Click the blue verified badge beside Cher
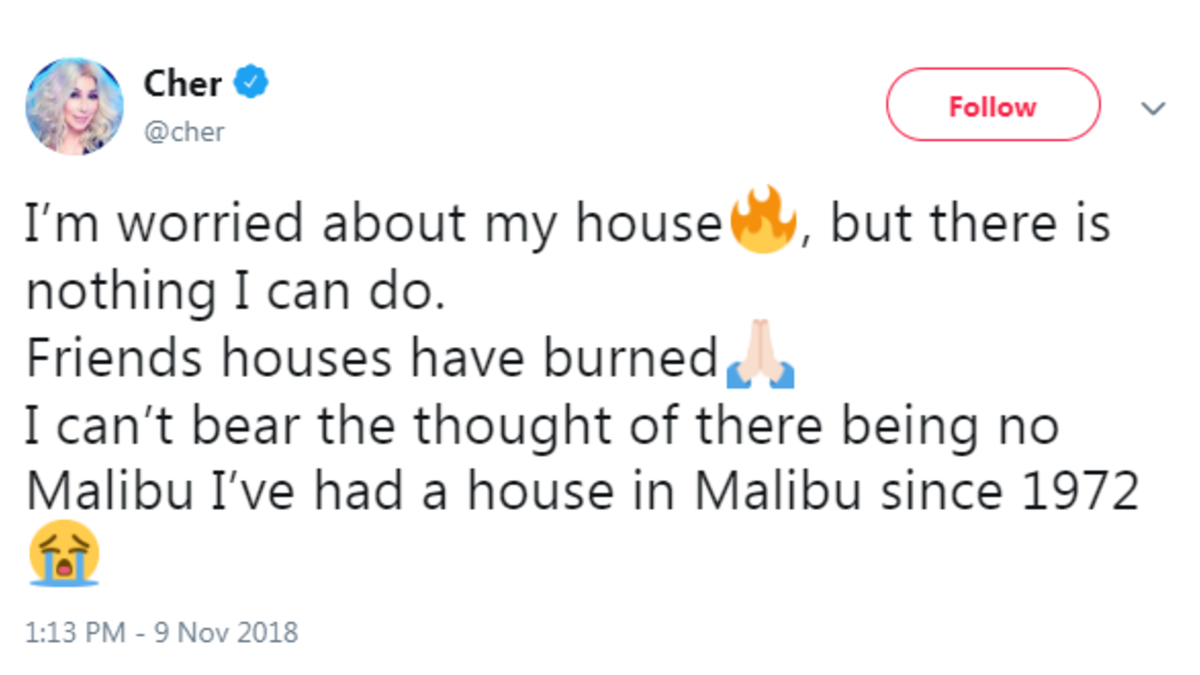 [x=251, y=84]
